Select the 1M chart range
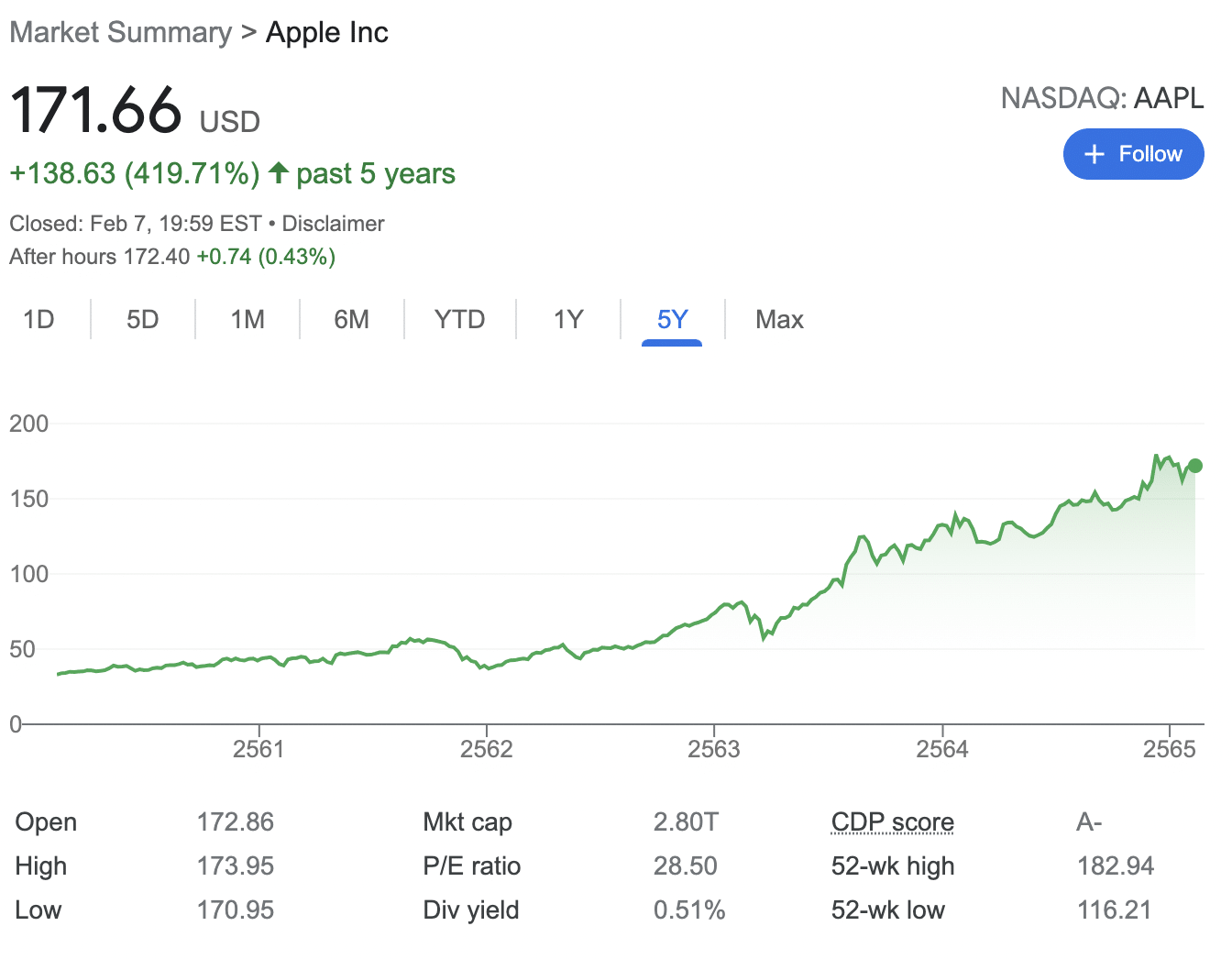This screenshot has height=959, width=1232. point(247,319)
